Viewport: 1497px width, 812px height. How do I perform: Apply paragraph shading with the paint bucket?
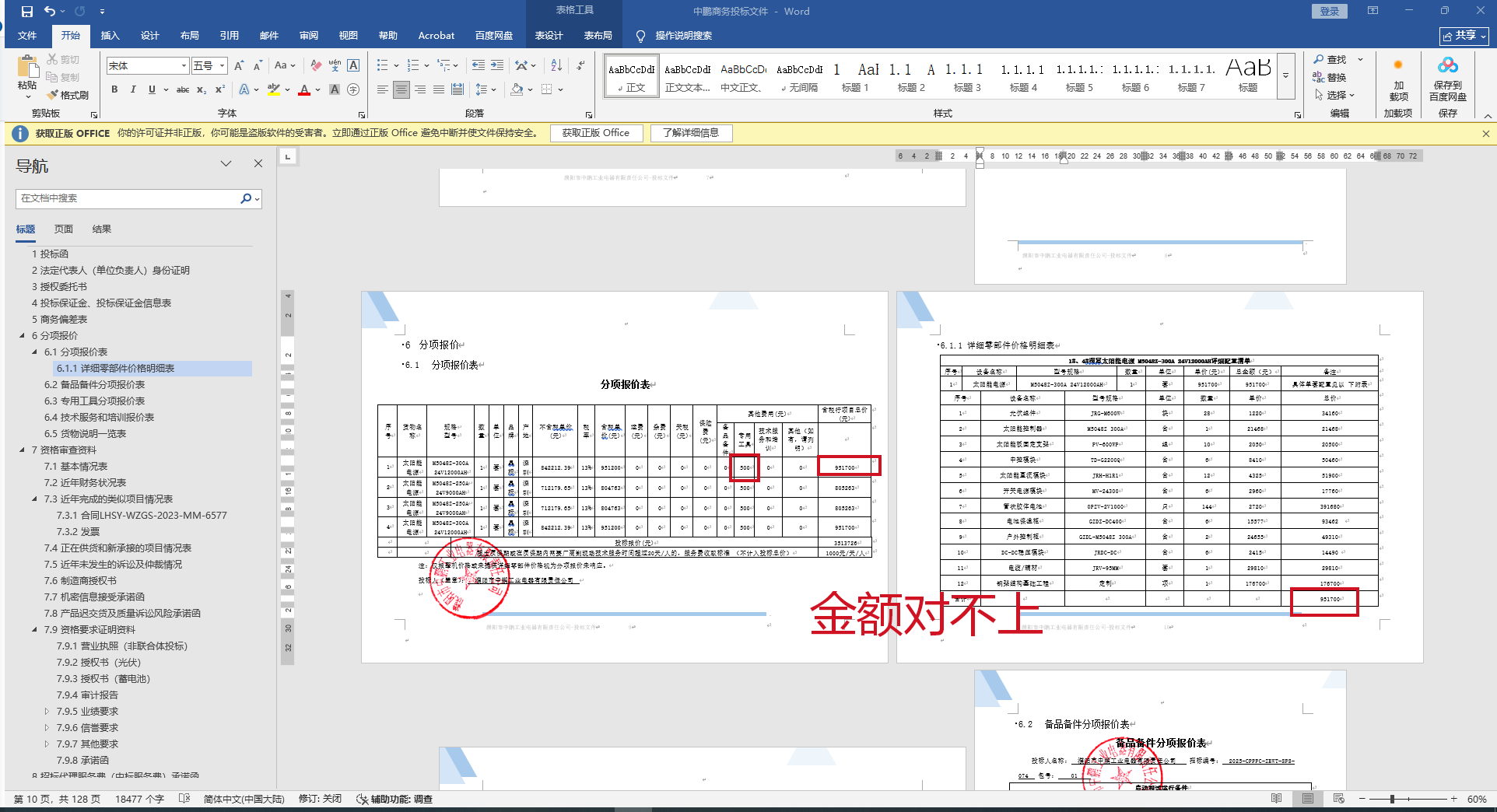[x=517, y=89]
